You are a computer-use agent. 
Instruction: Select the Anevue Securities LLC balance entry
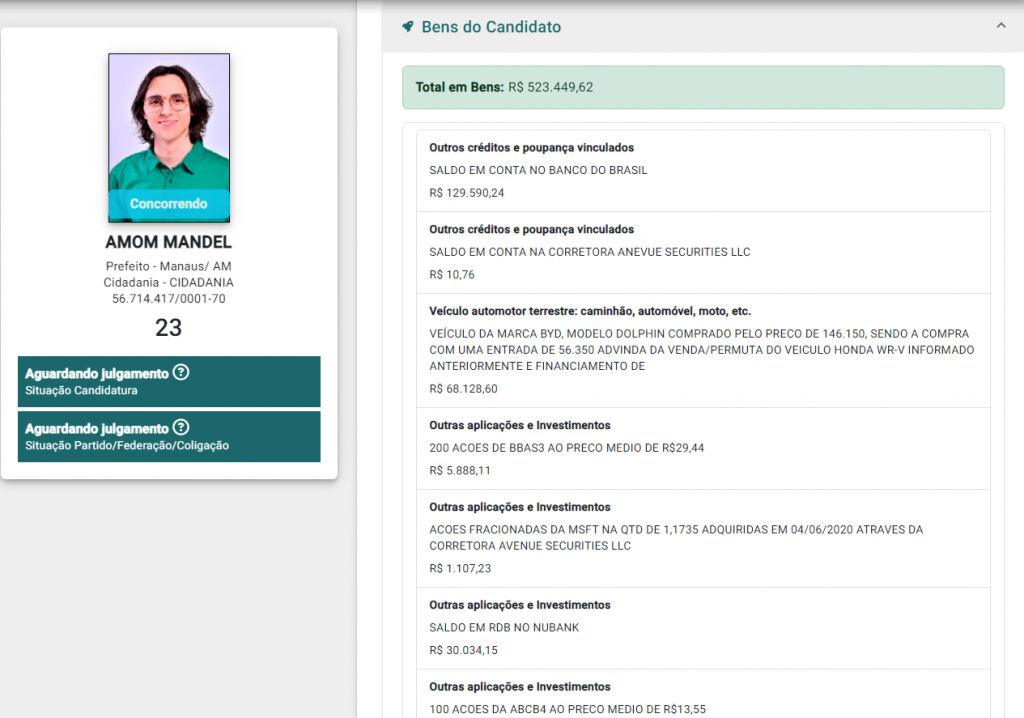pyautogui.click(x=702, y=252)
